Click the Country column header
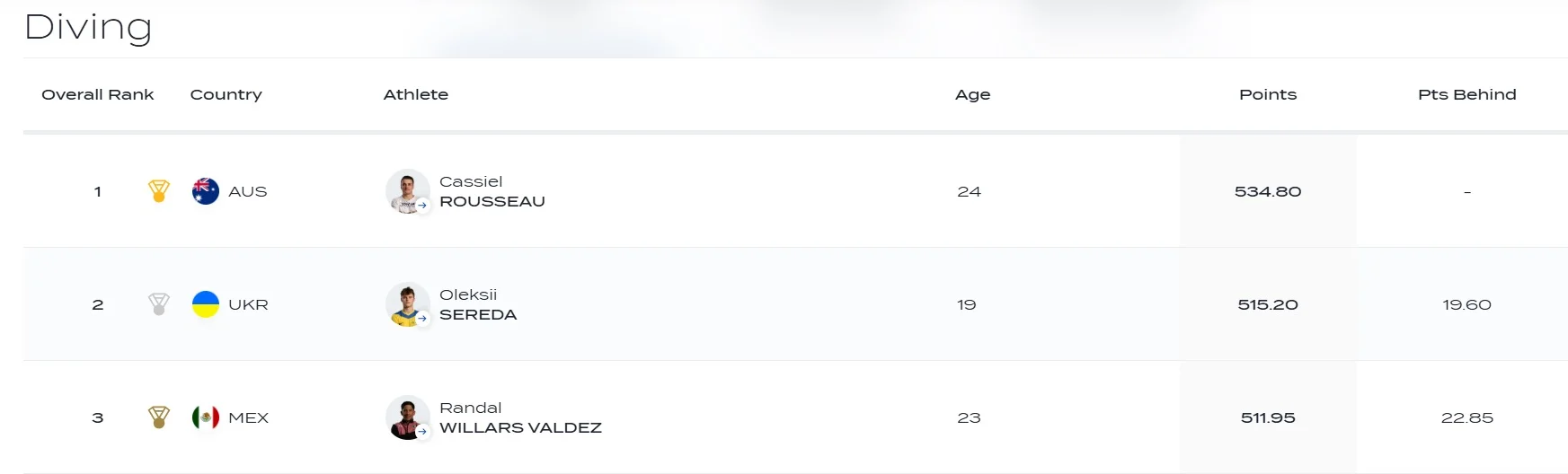 click(x=226, y=94)
